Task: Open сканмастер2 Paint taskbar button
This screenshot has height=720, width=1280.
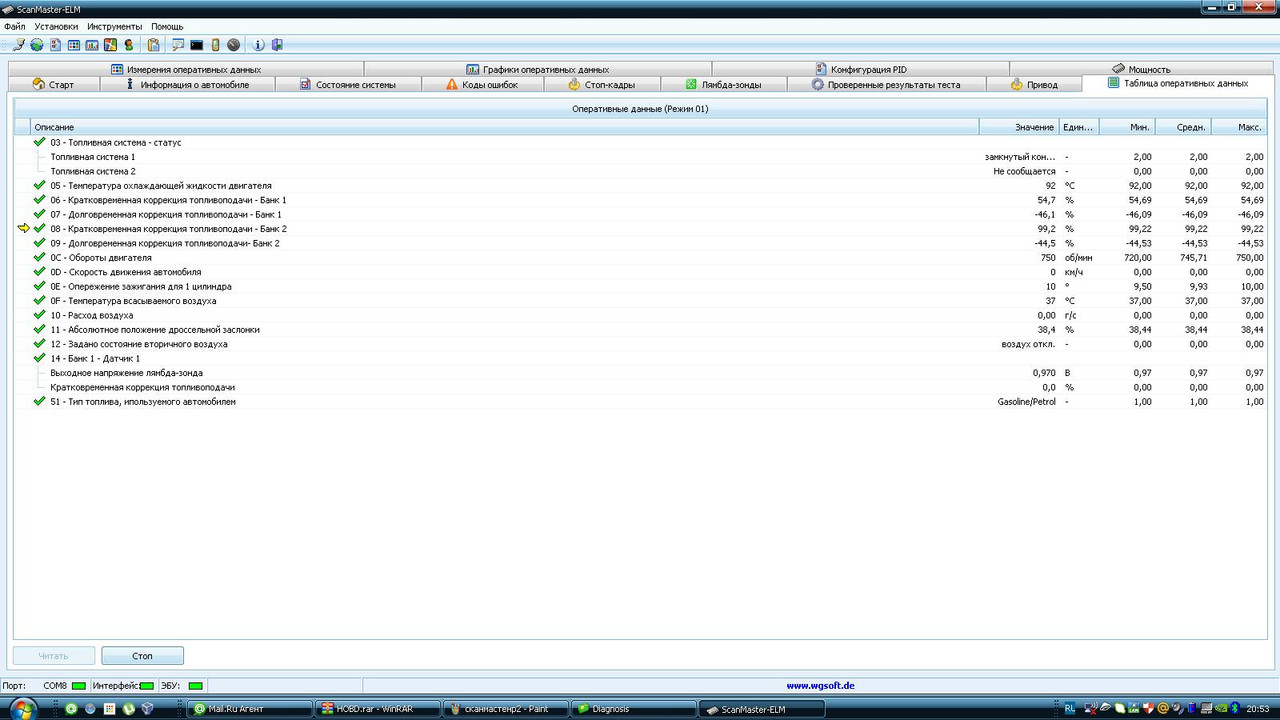Action: click(x=504, y=709)
